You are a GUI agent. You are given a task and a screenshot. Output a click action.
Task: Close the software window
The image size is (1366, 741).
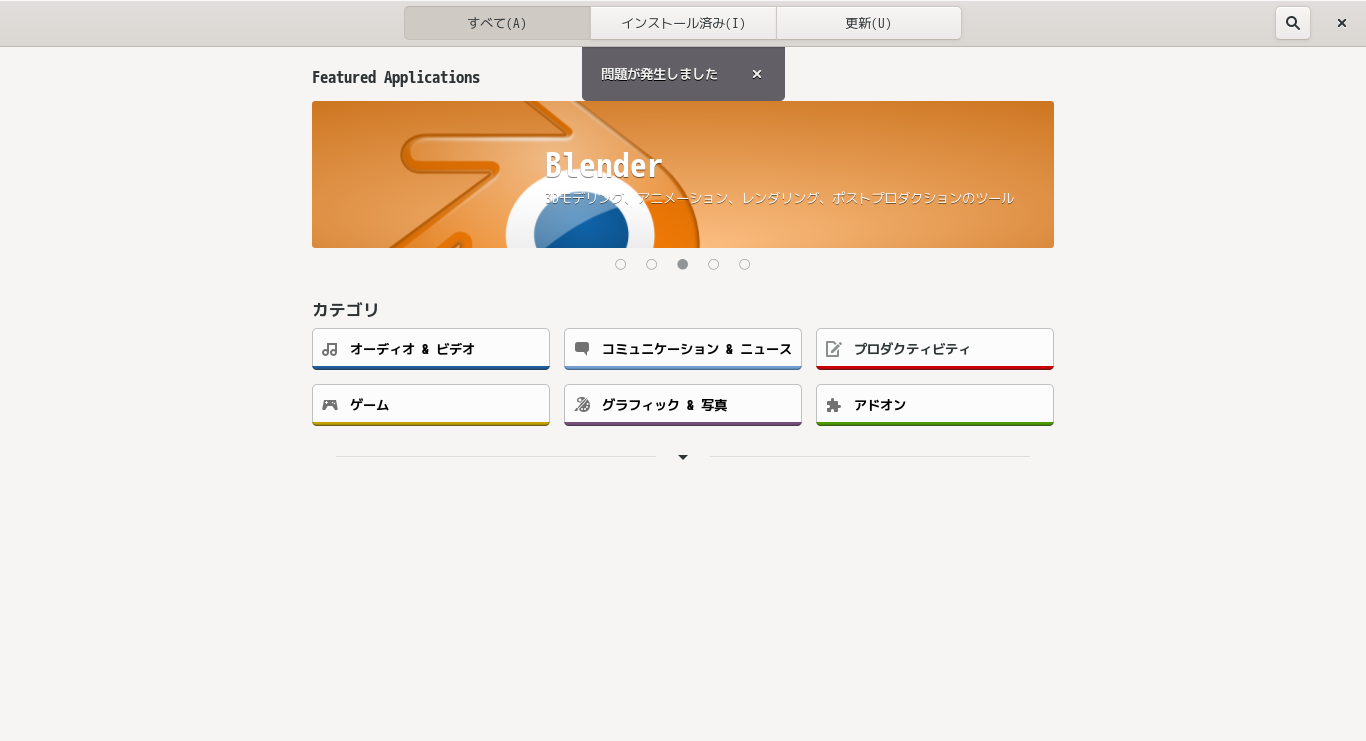1342,23
